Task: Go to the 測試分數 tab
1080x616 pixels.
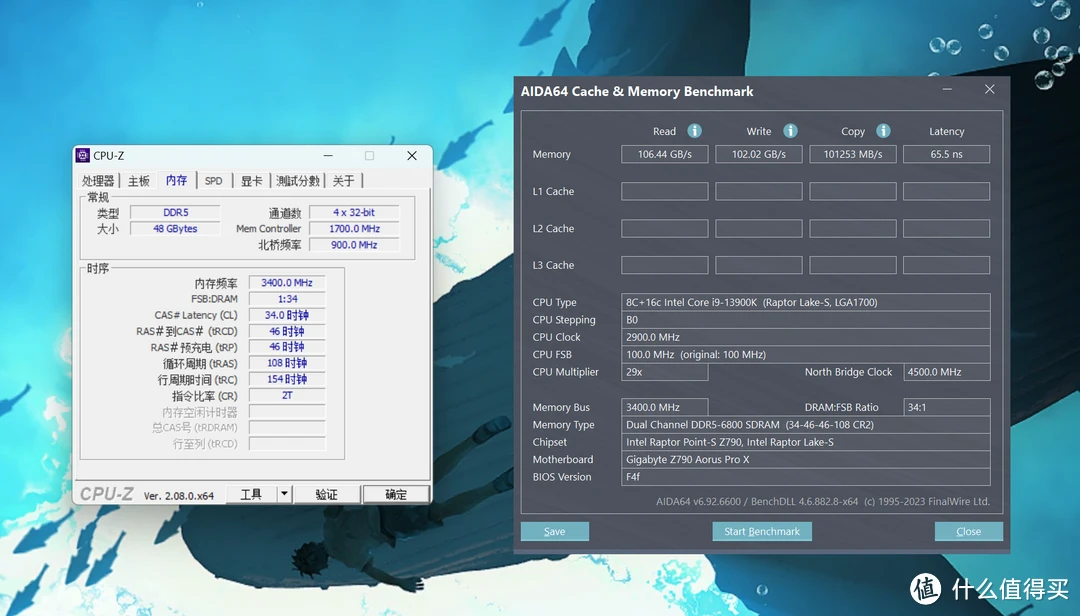Action: [298, 181]
